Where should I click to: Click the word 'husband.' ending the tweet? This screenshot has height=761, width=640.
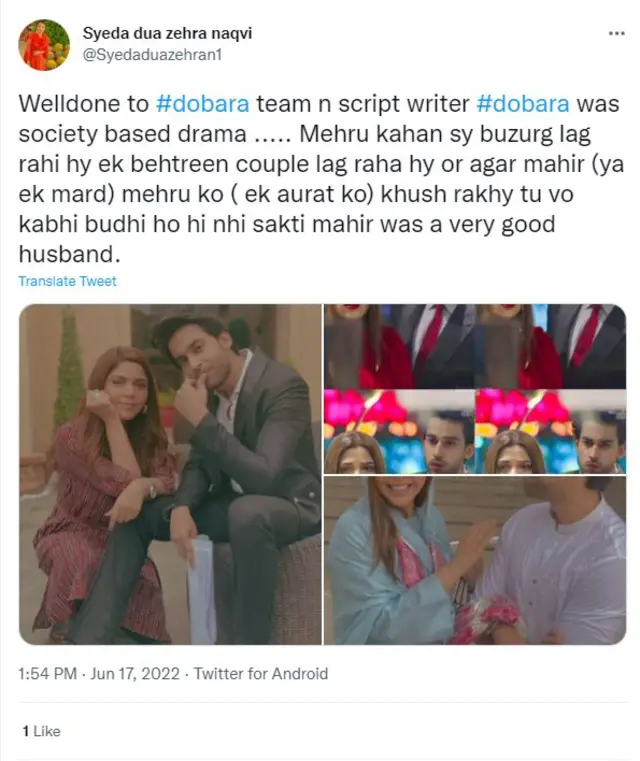tap(69, 254)
